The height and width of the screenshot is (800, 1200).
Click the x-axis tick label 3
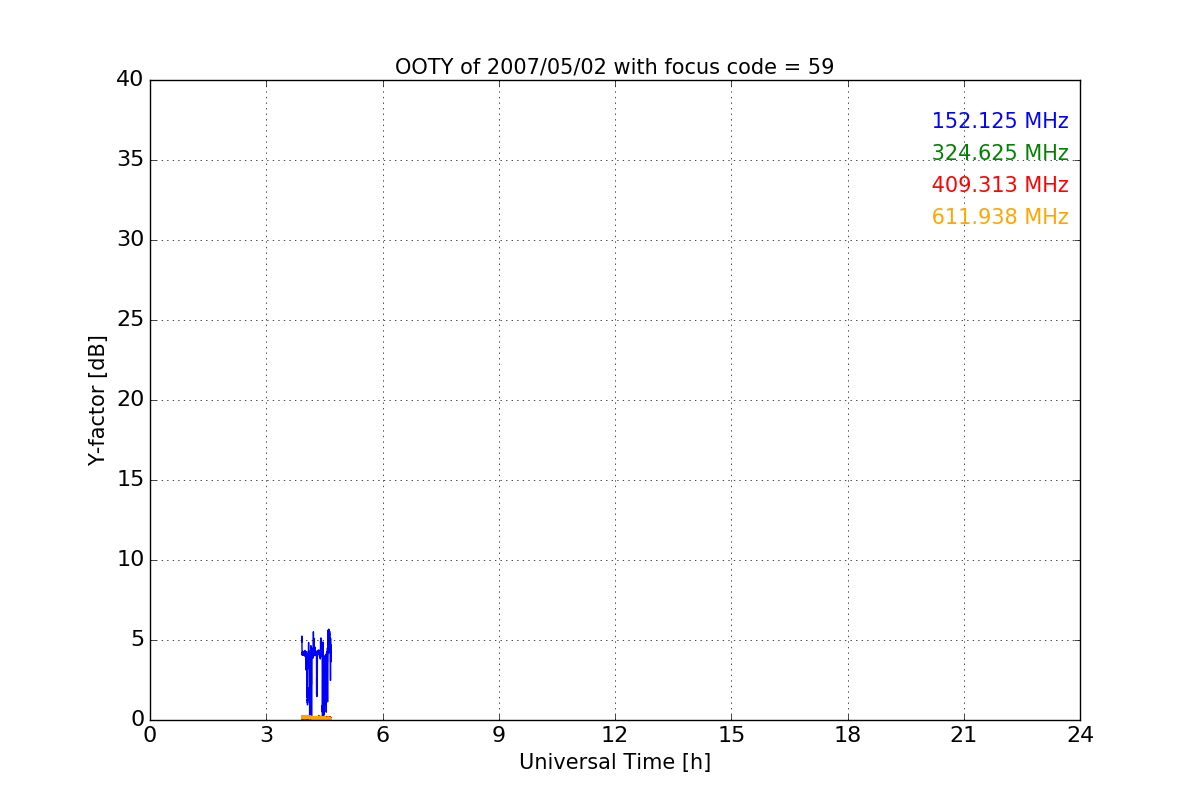coord(266,735)
